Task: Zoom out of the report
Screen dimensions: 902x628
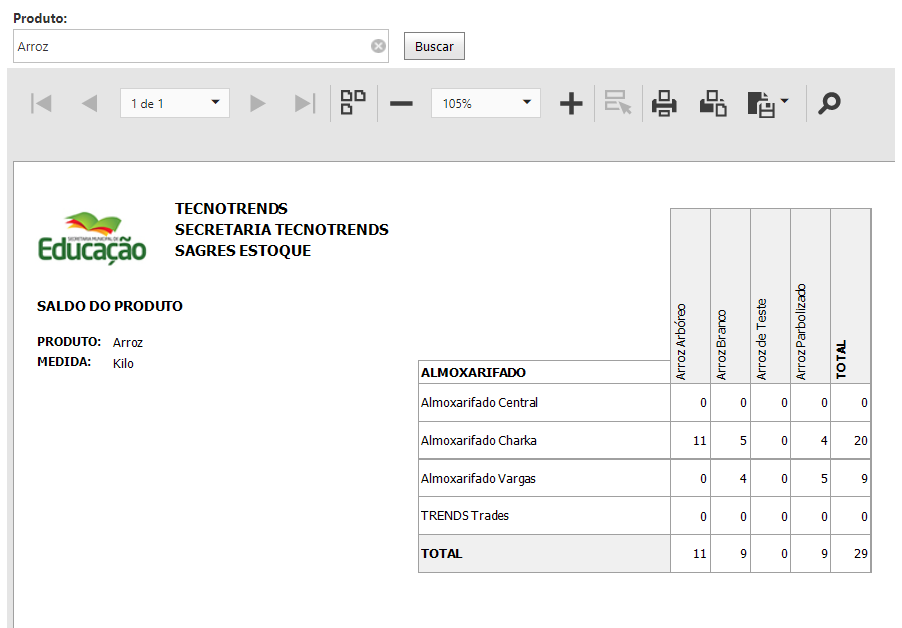Action: tap(400, 103)
